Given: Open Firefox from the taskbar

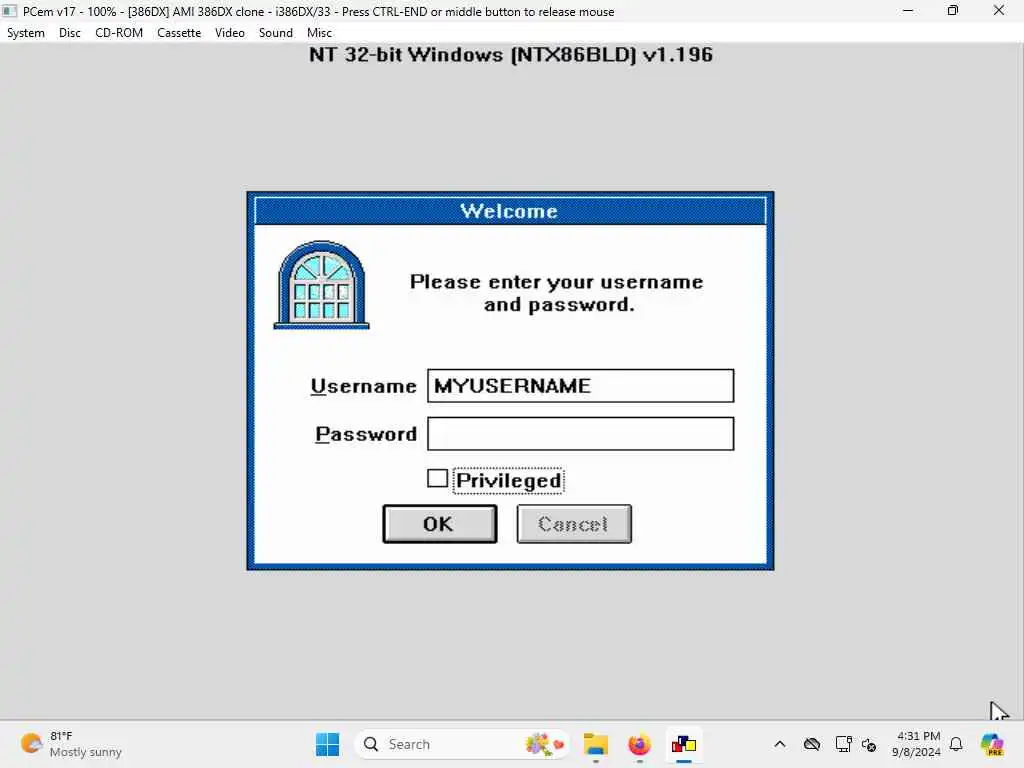Looking at the screenshot, I should (639, 744).
